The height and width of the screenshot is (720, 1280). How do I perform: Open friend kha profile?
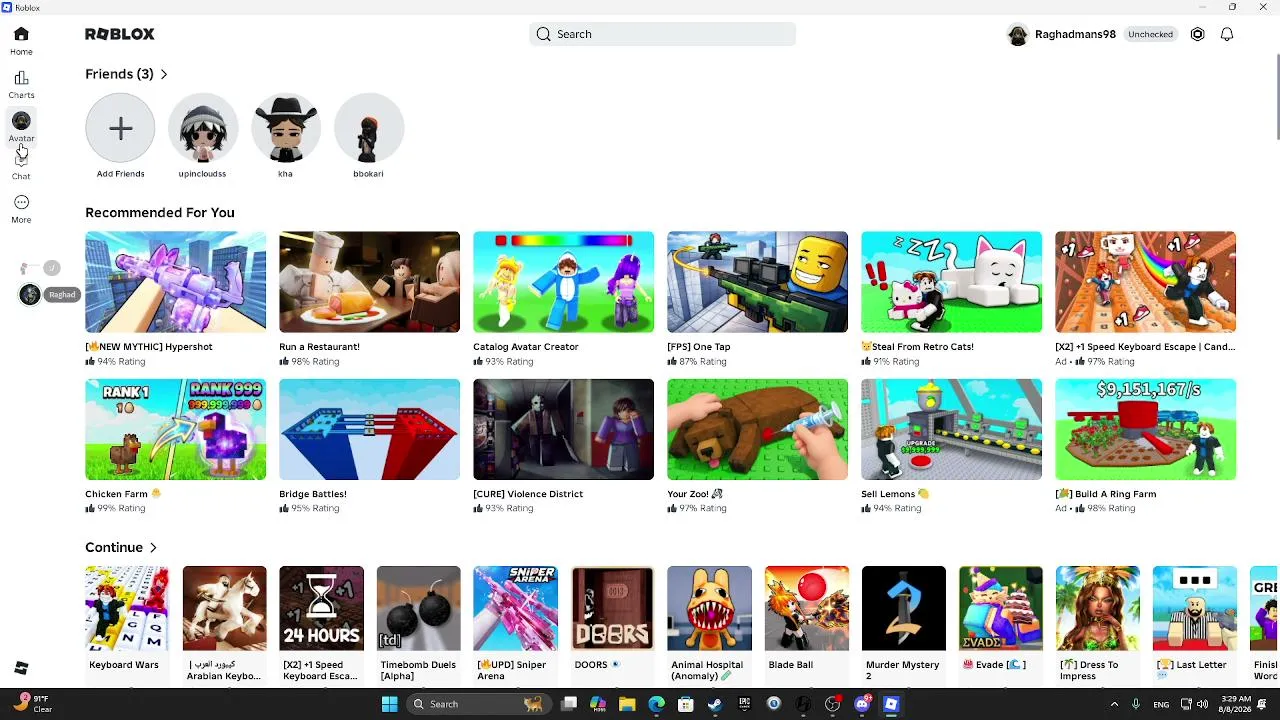pyautogui.click(x=285, y=128)
